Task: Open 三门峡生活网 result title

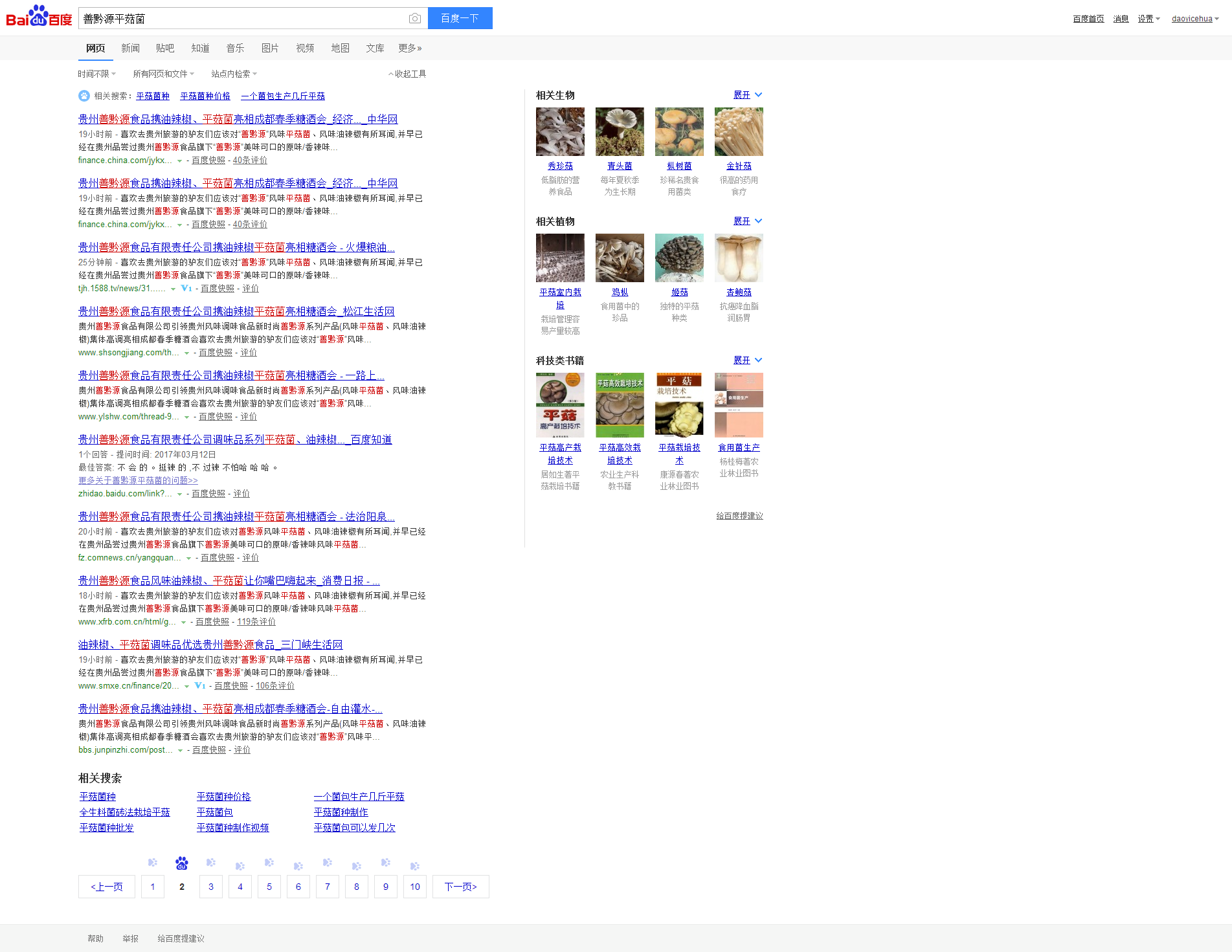Action: click(x=210, y=645)
